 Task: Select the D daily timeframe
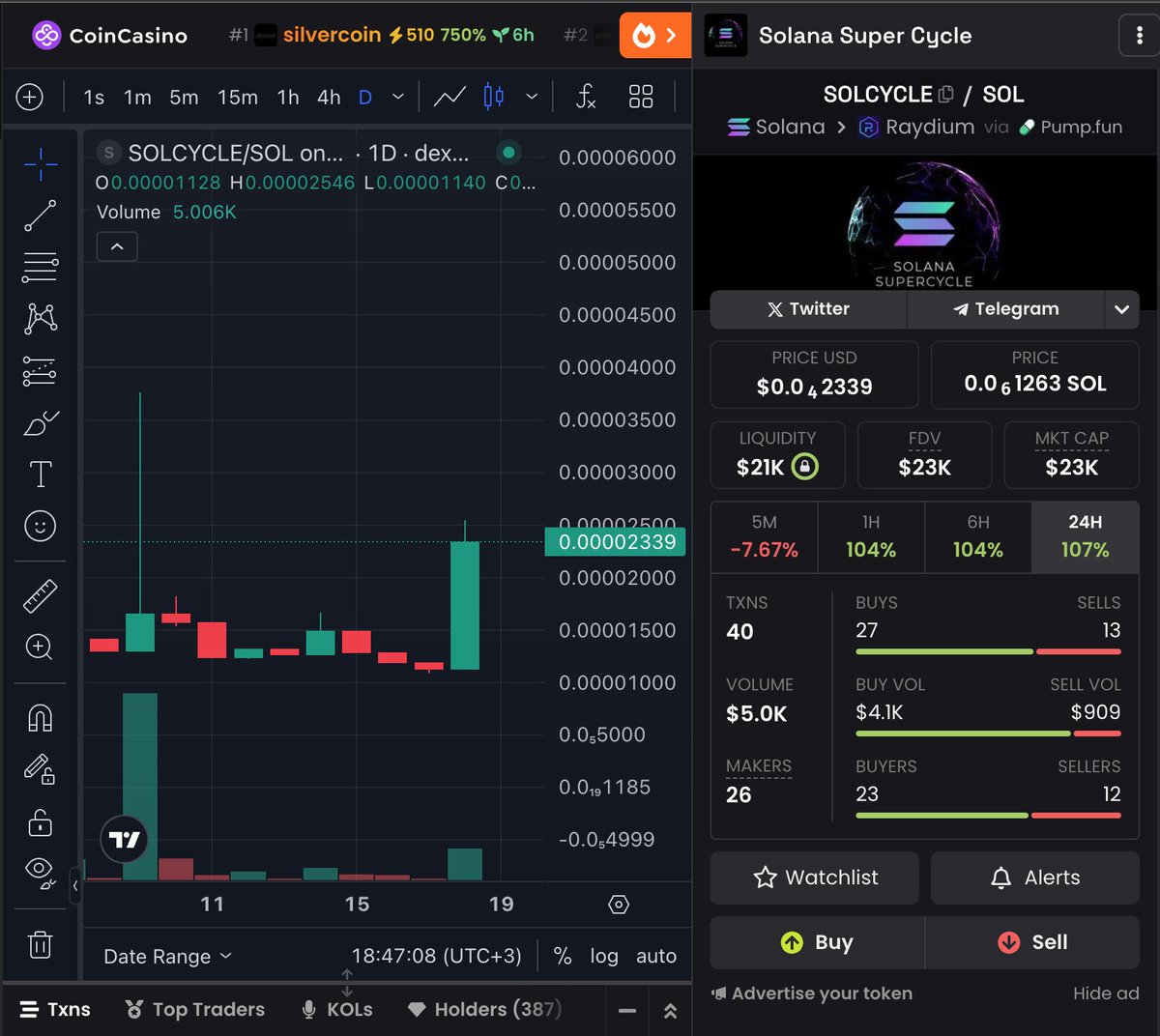pyautogui.click(x=365, y=98)
